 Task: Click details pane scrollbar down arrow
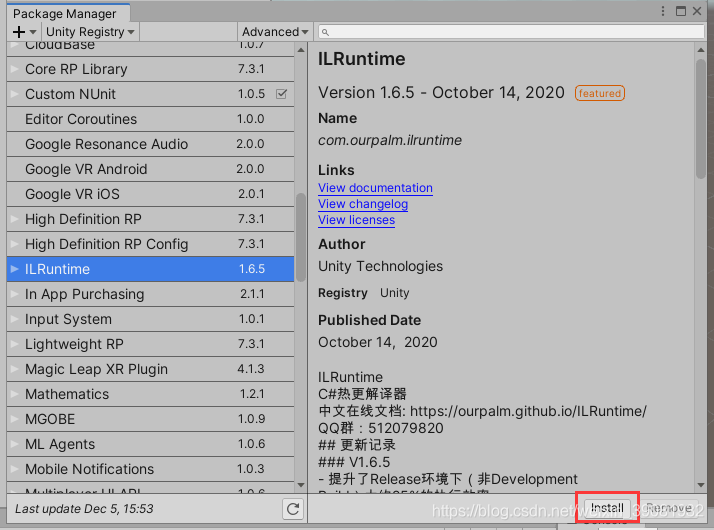[701, 485]
